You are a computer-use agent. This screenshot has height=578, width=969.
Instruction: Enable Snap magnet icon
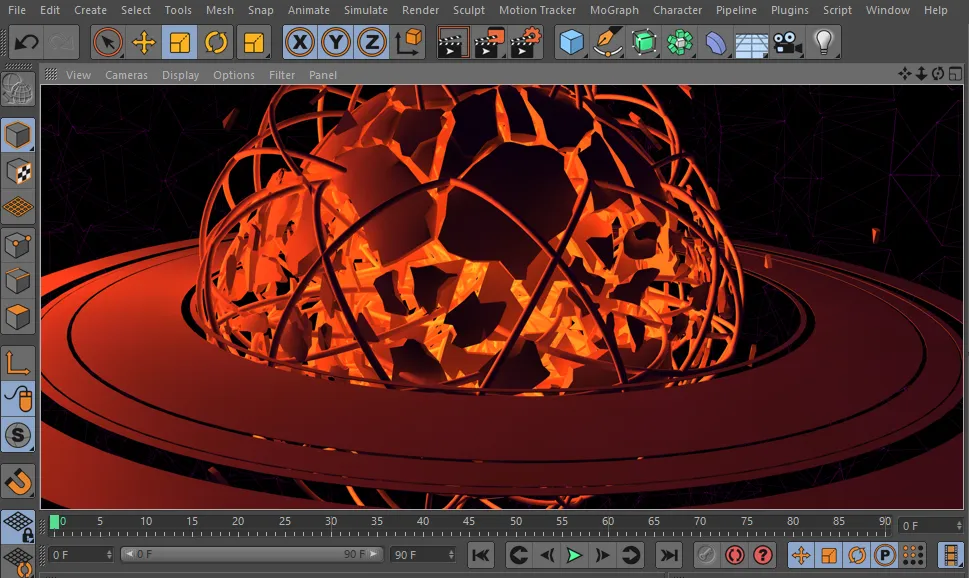tap(18, 481)
